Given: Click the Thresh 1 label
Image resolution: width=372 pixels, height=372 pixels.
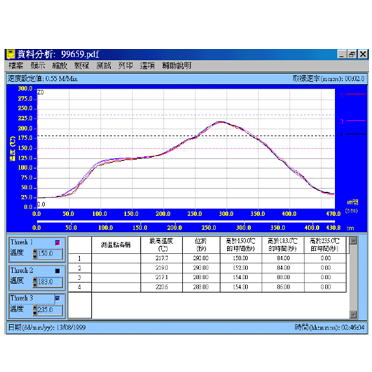Looking at the screenshot, I should [x=22, y=242].
